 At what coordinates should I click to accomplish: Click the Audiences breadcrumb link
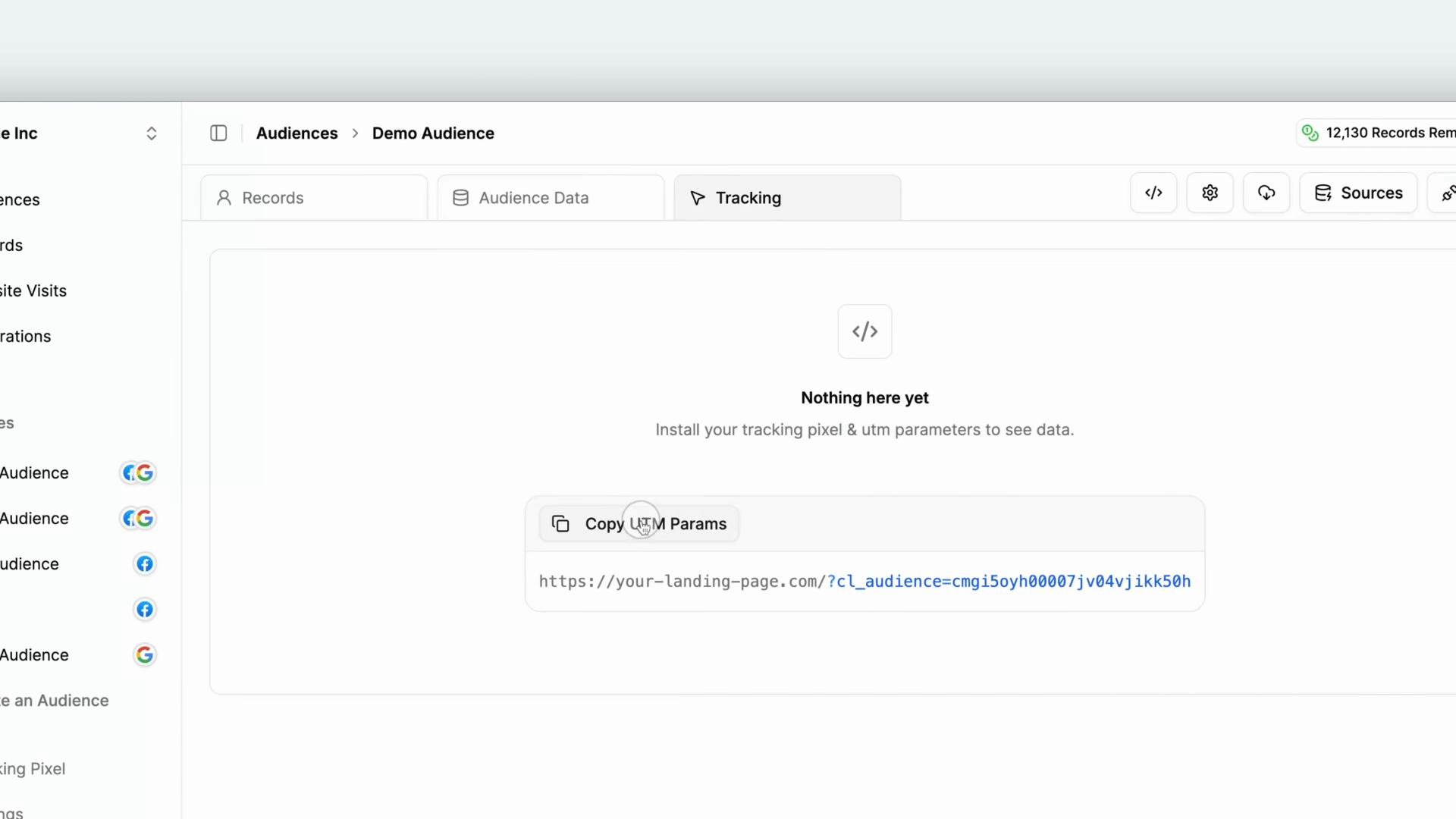click(297, 133)
